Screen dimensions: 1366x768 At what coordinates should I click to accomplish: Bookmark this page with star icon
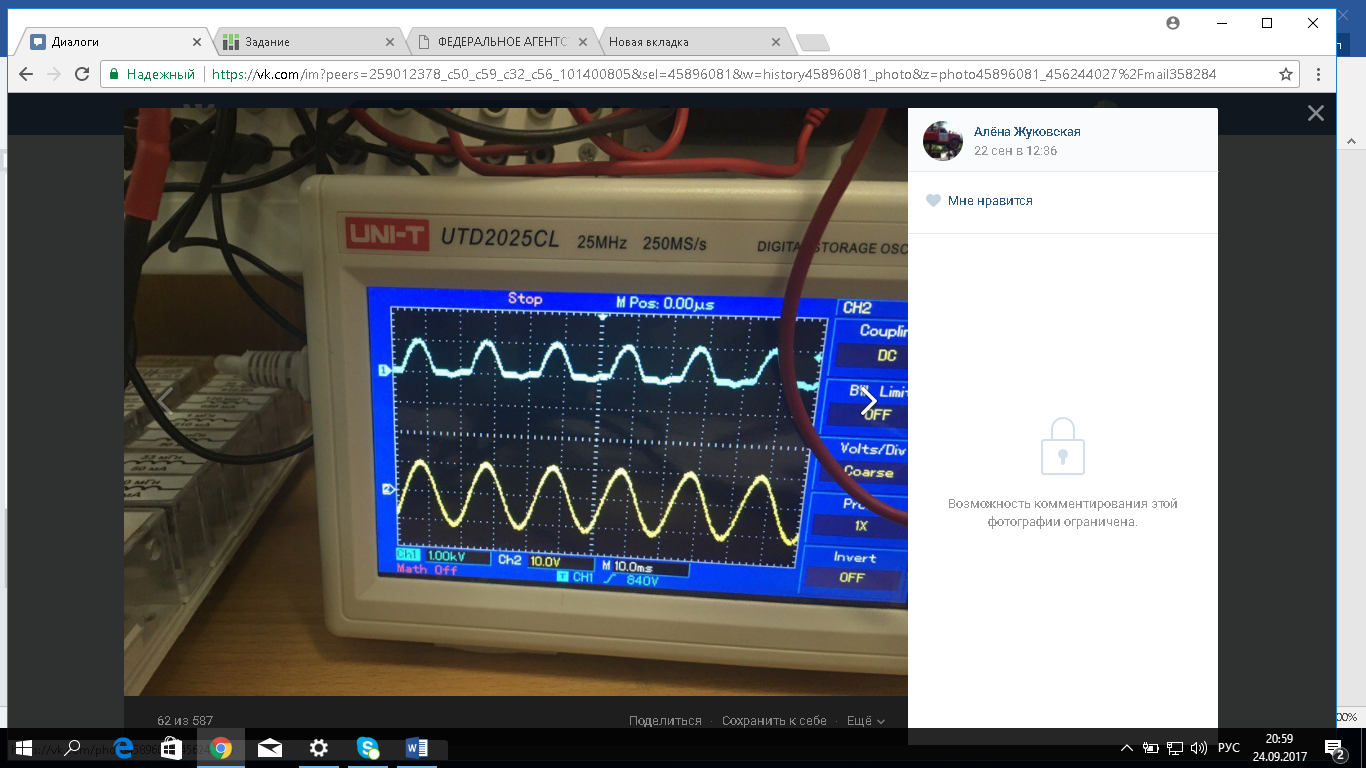[1286, 74]
